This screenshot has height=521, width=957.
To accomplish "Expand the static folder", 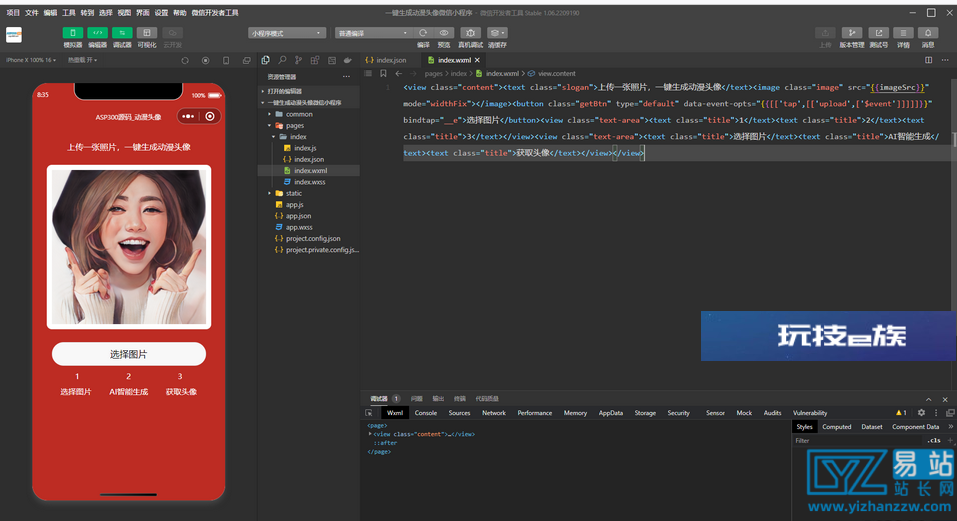I will tap(294, 193).
